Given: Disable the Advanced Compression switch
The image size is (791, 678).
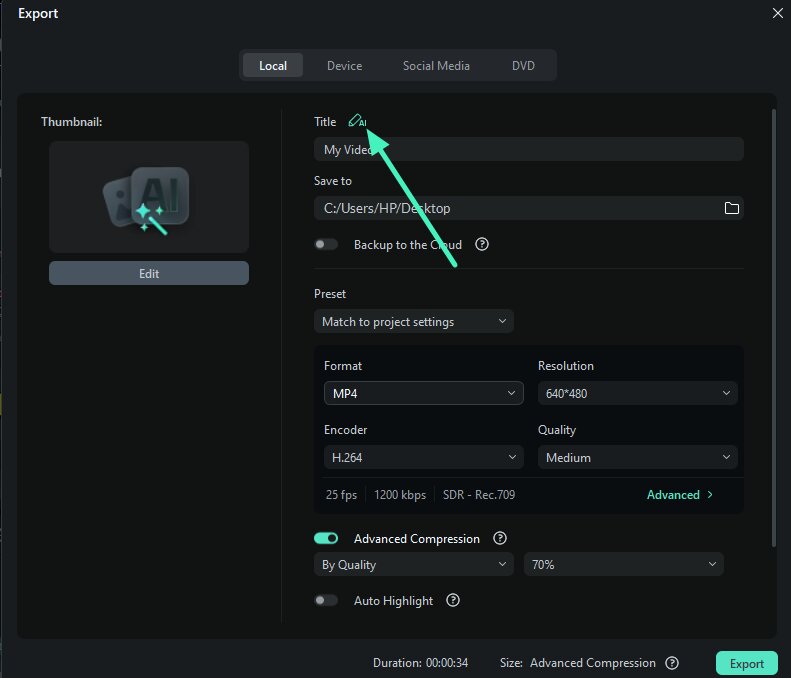Looking at the screenshot, I should point(326,538).
